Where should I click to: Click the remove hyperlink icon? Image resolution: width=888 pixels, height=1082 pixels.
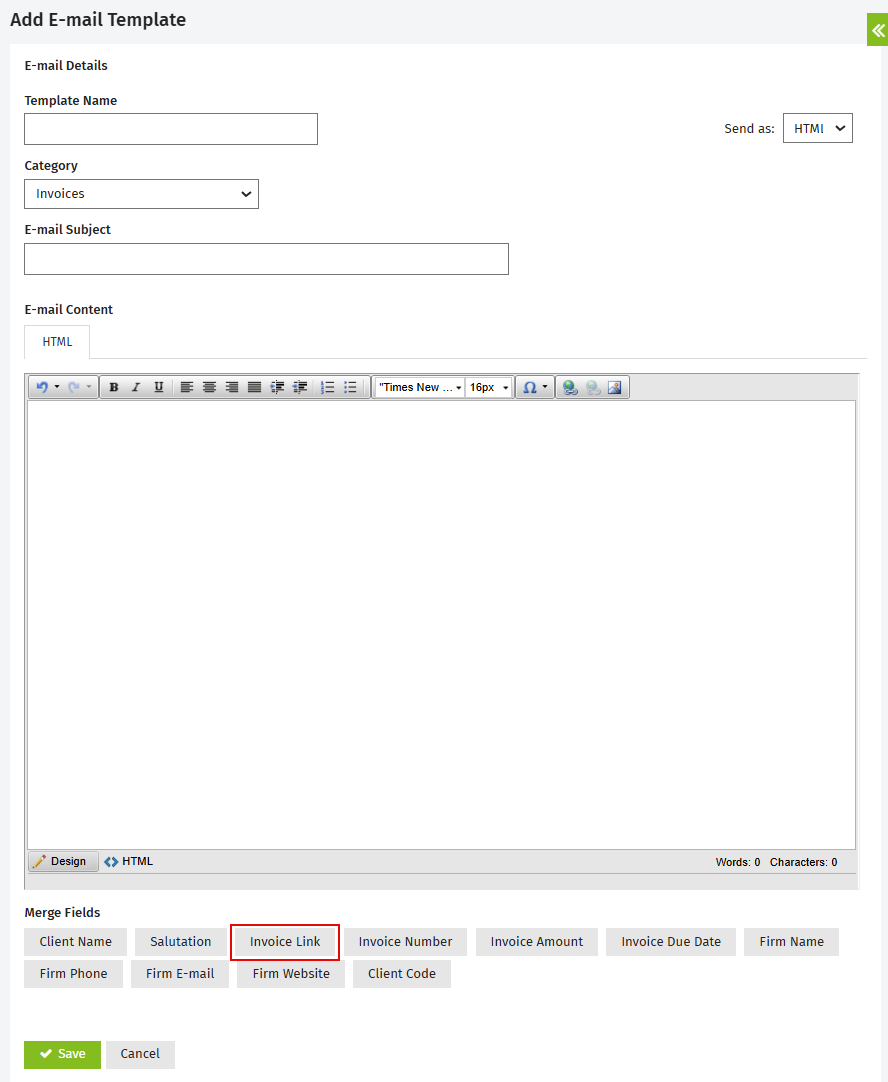(x=593, y=387)
